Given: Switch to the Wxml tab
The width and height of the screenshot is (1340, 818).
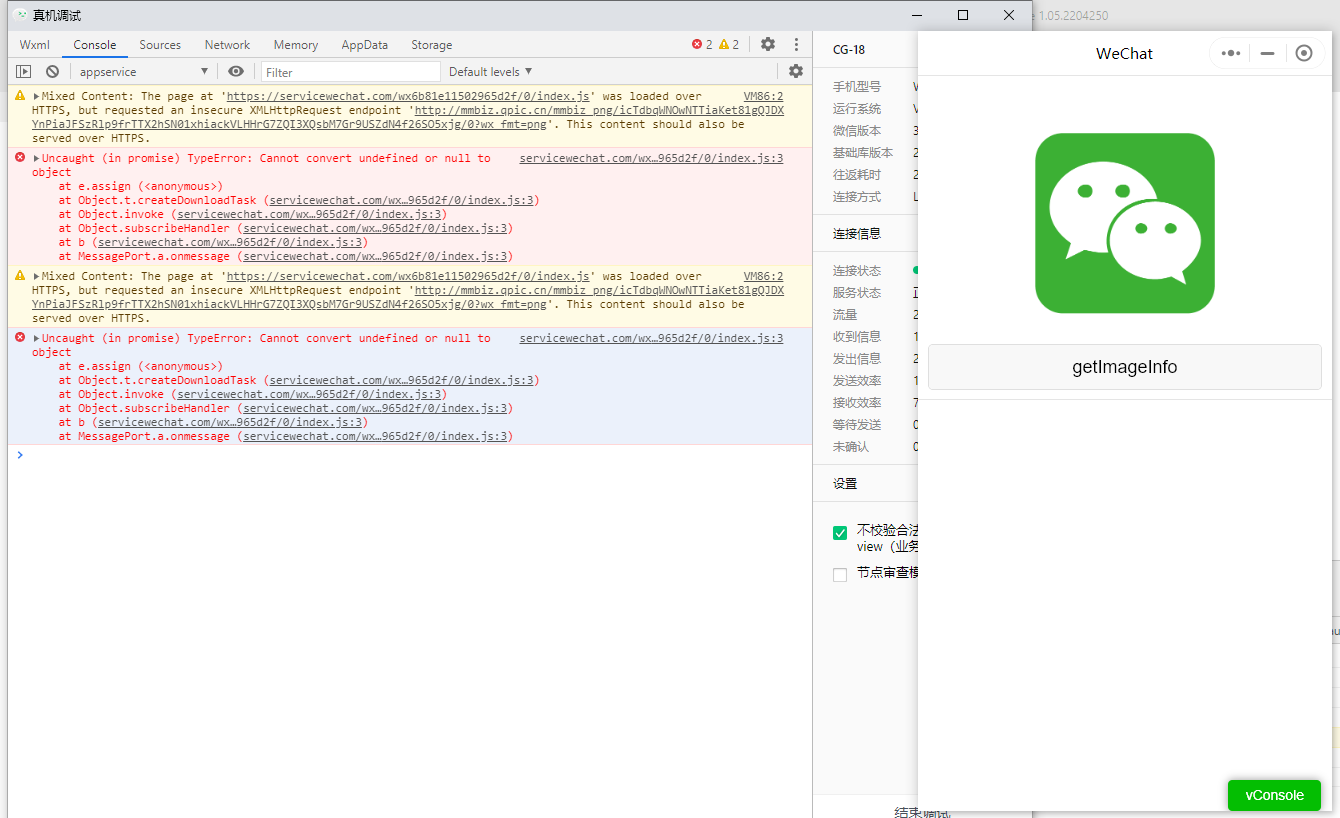Looking at the screenshot, I should coord(35,45).
